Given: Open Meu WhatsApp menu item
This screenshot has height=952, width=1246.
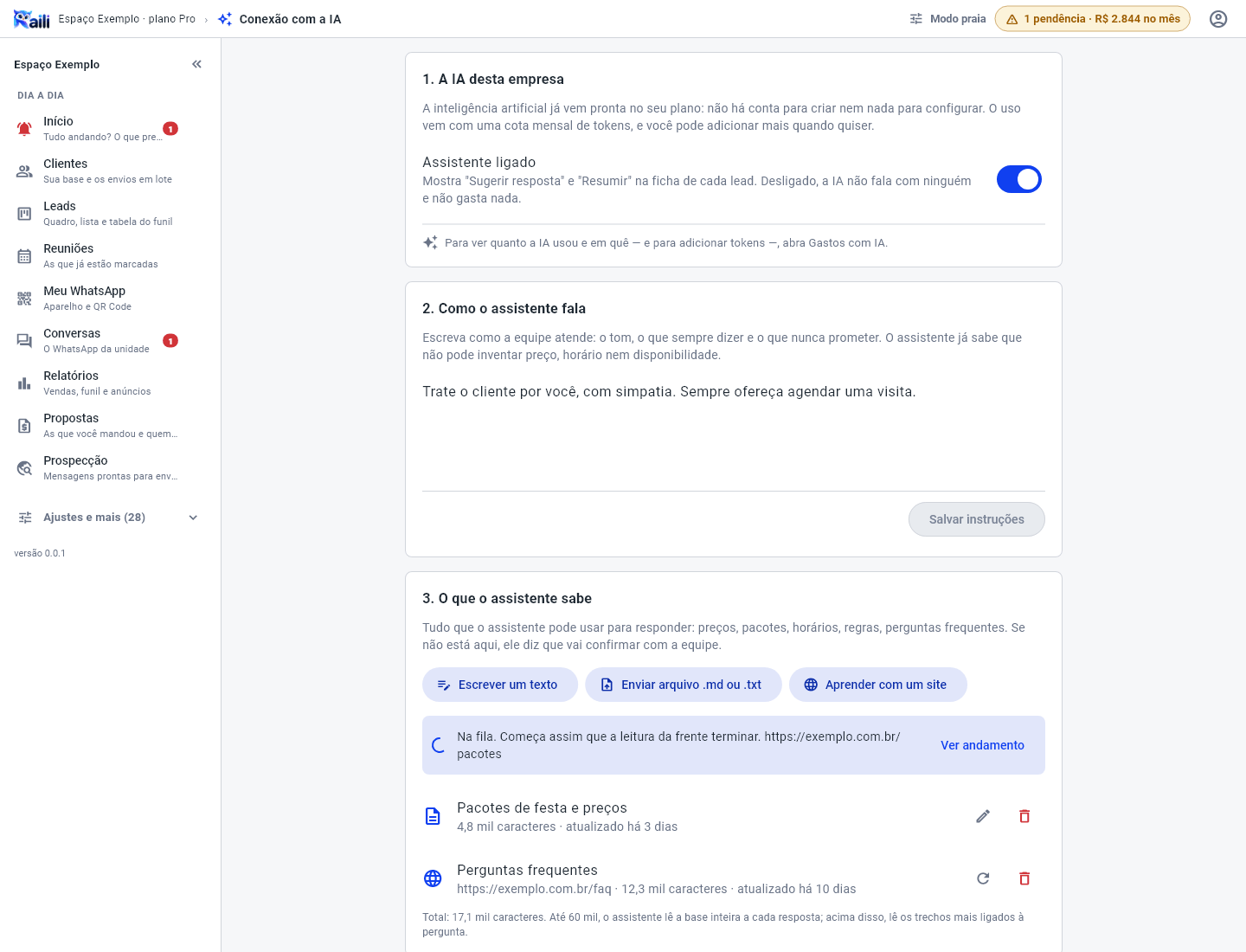Looking at the screenshot, I should (108, 299).
